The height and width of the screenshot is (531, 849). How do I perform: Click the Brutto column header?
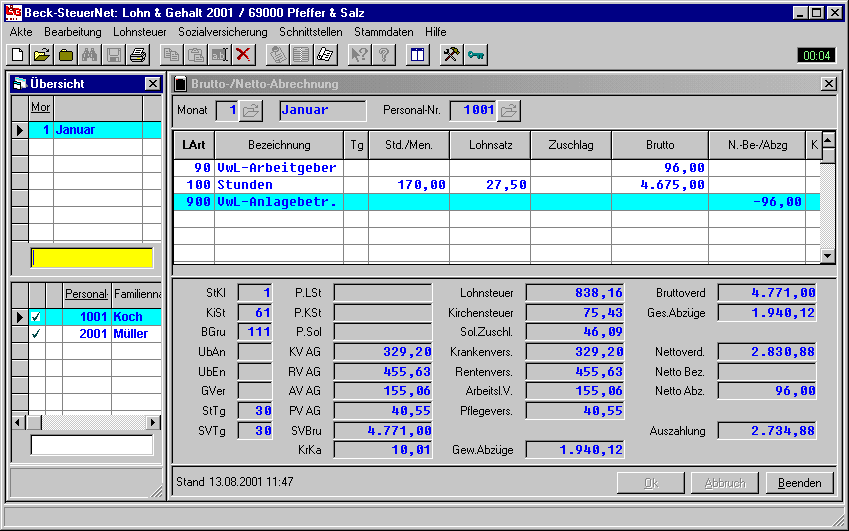coord(660,145)
